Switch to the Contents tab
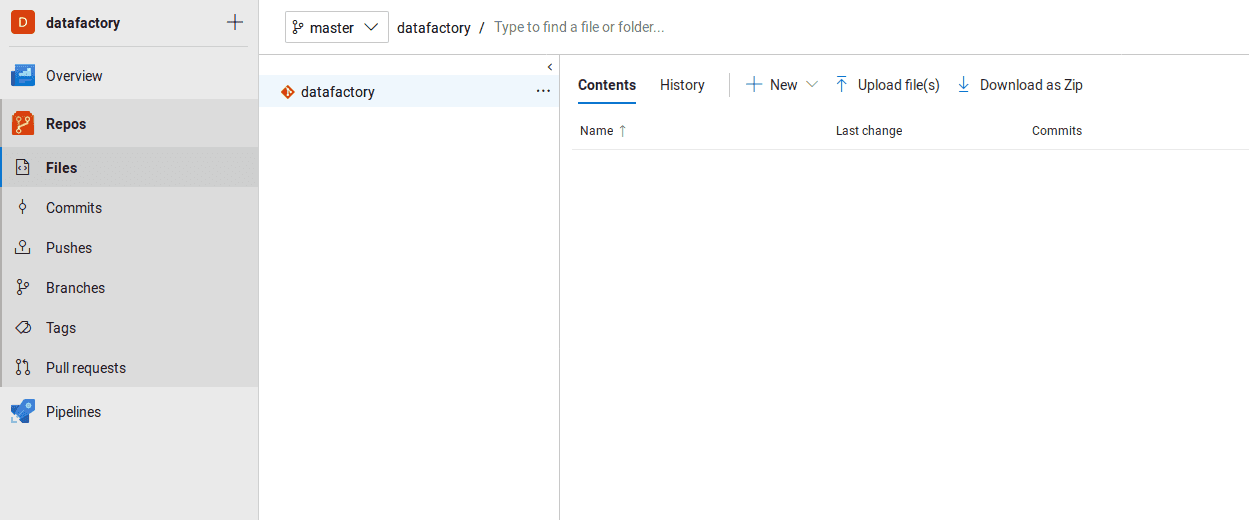 [x=607, y=85]
